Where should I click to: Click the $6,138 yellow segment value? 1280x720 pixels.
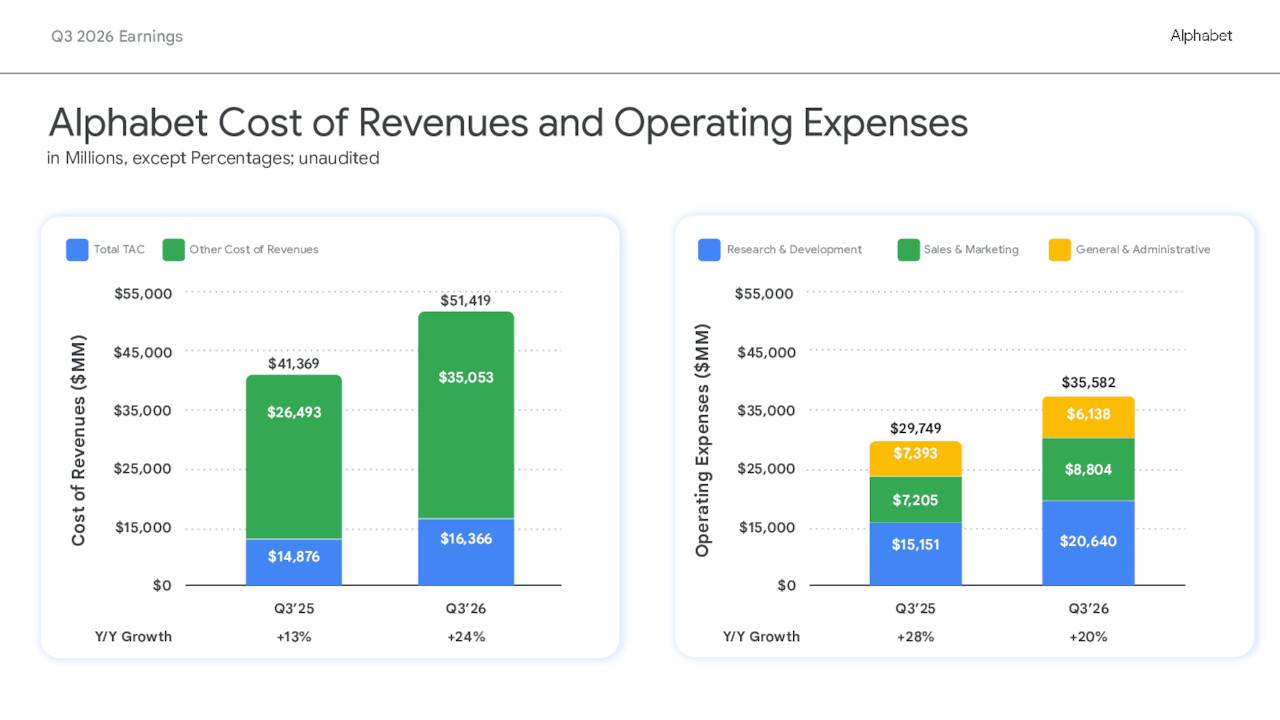pos(1089,414)
